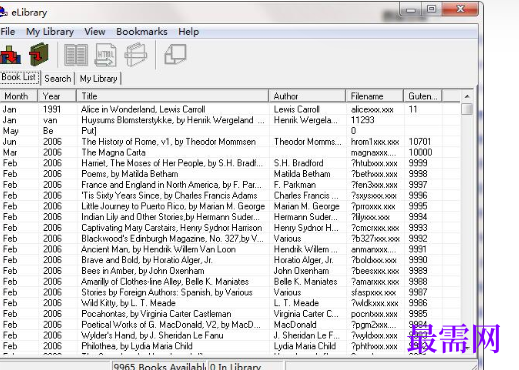Click the vertical scrollbar thumb
This screenshot has width=519, height=370.
[467, 109]
